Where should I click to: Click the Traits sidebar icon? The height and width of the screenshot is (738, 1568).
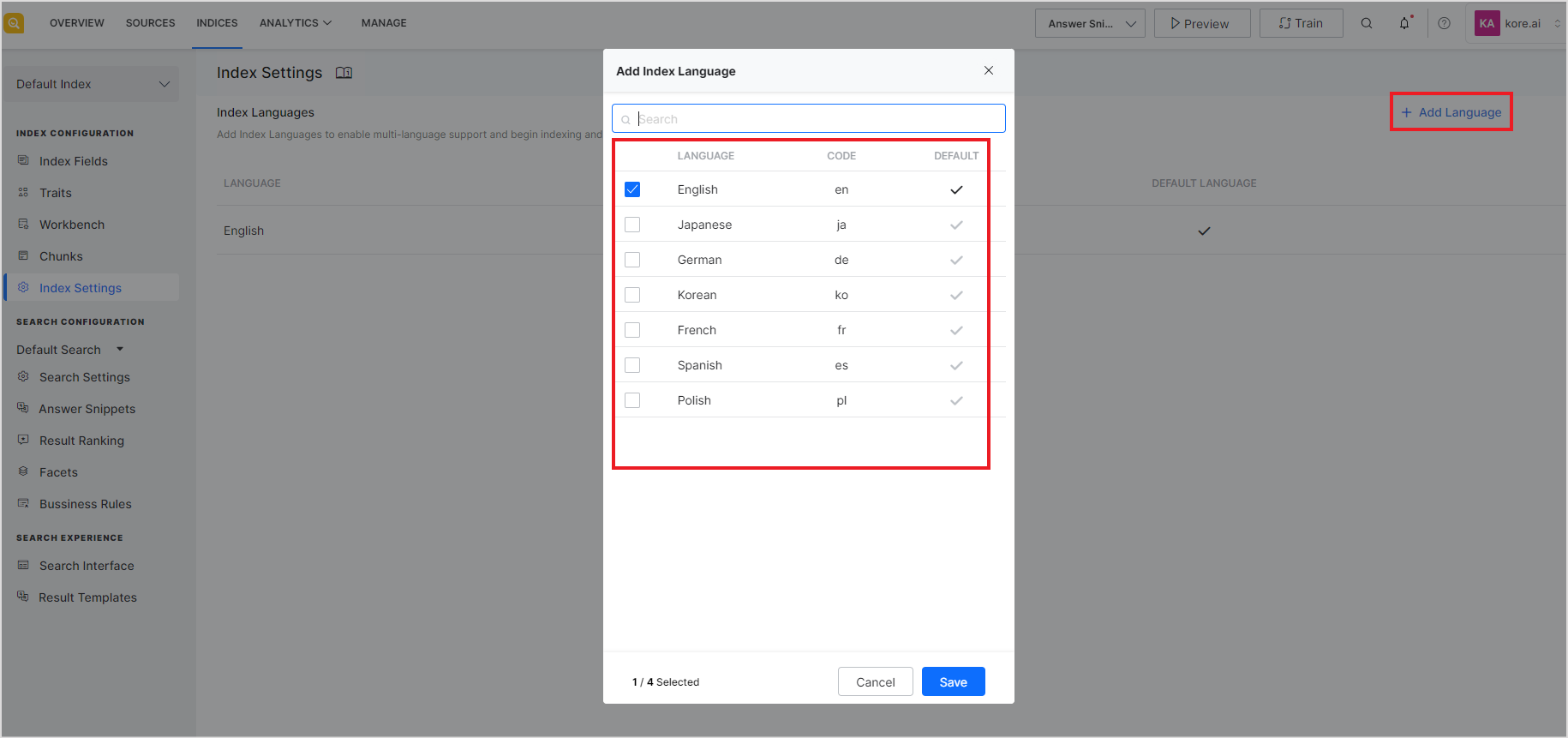point(23,192)
